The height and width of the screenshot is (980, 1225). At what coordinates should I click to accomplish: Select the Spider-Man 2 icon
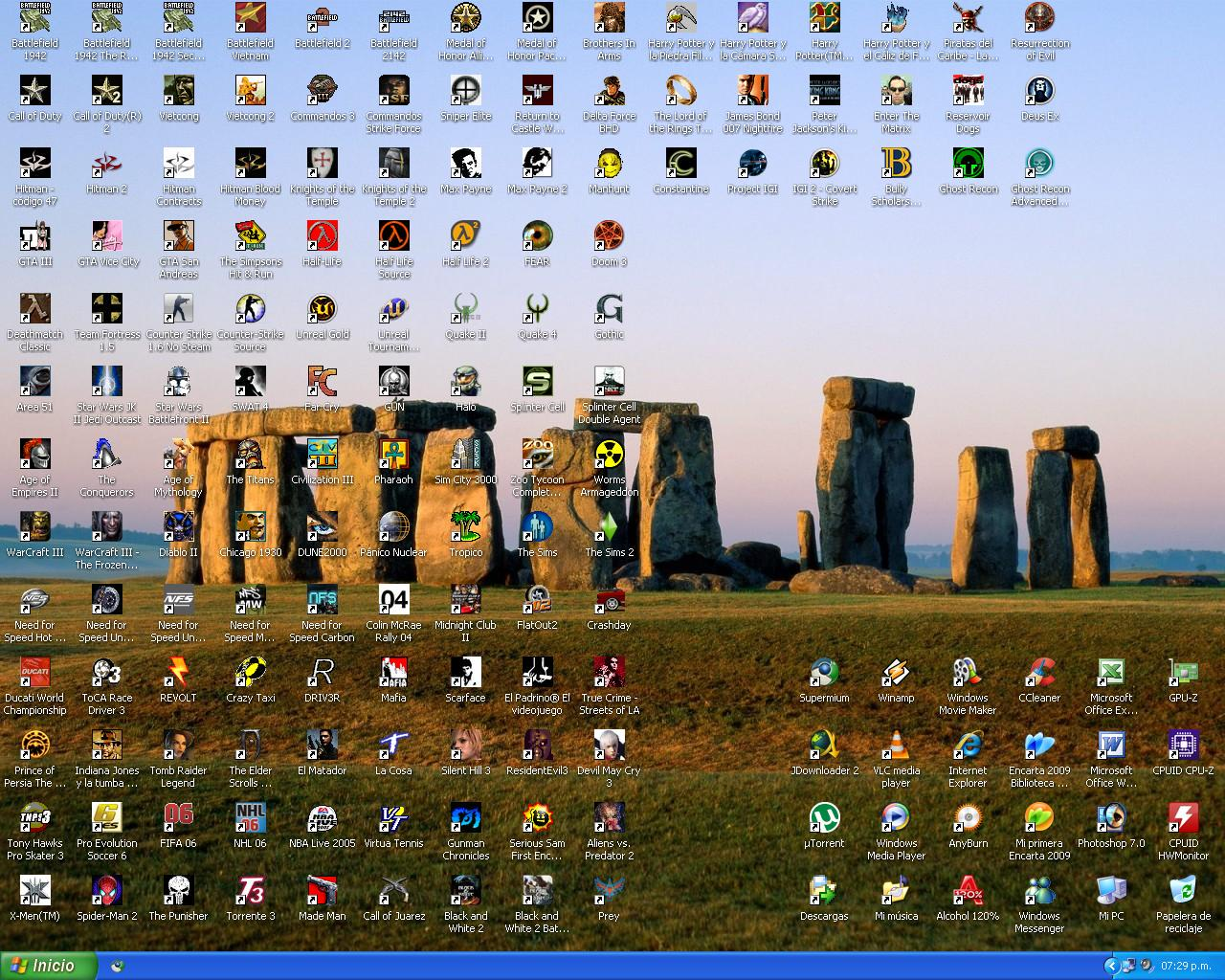[x=107, y=900]
